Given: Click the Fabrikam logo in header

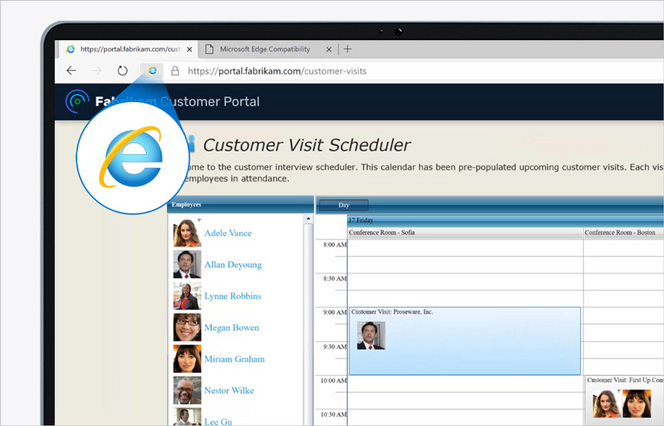Looking at the screenshot, I should (77, 101).
